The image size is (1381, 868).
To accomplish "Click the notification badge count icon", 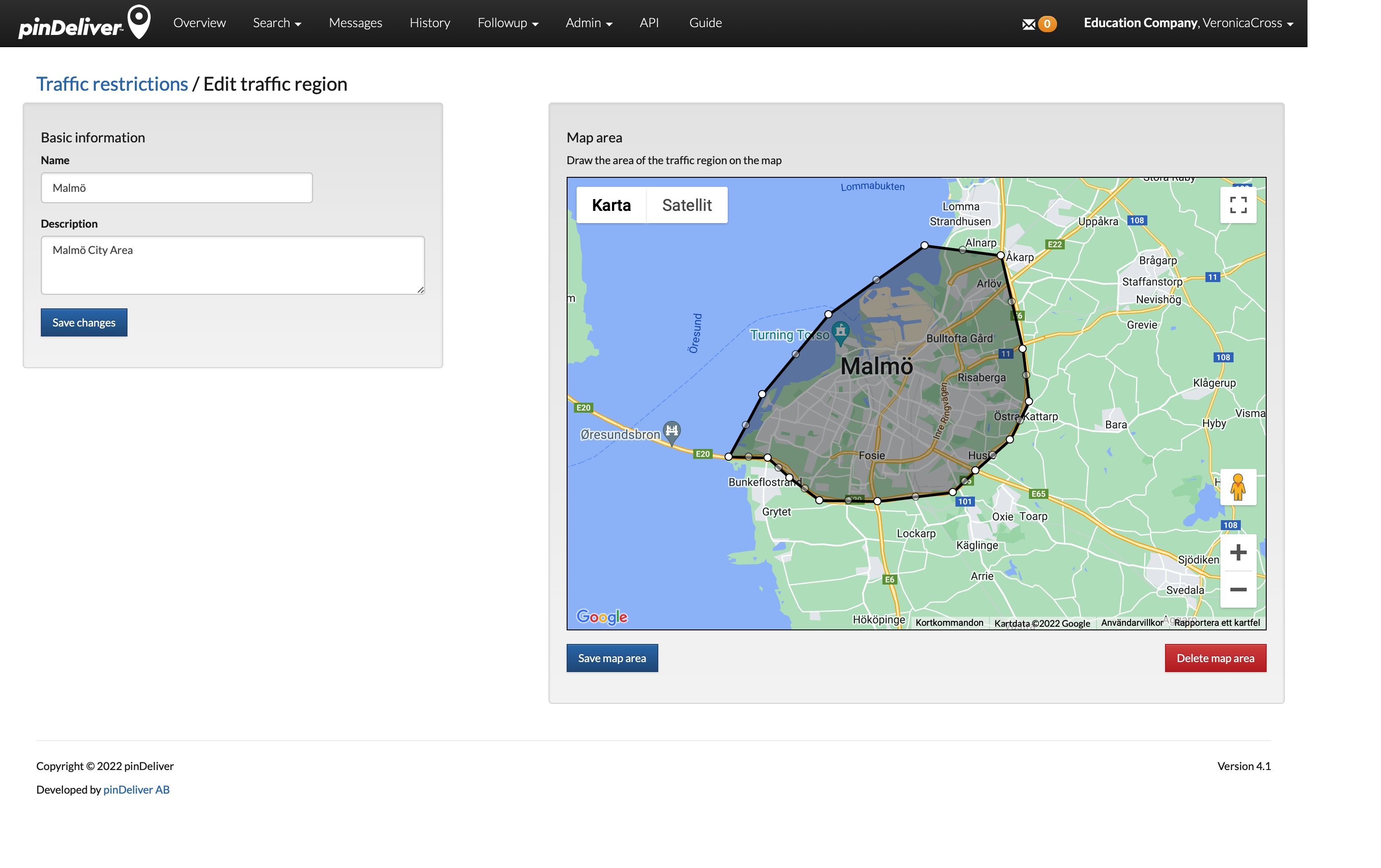I will [1046, 22].
